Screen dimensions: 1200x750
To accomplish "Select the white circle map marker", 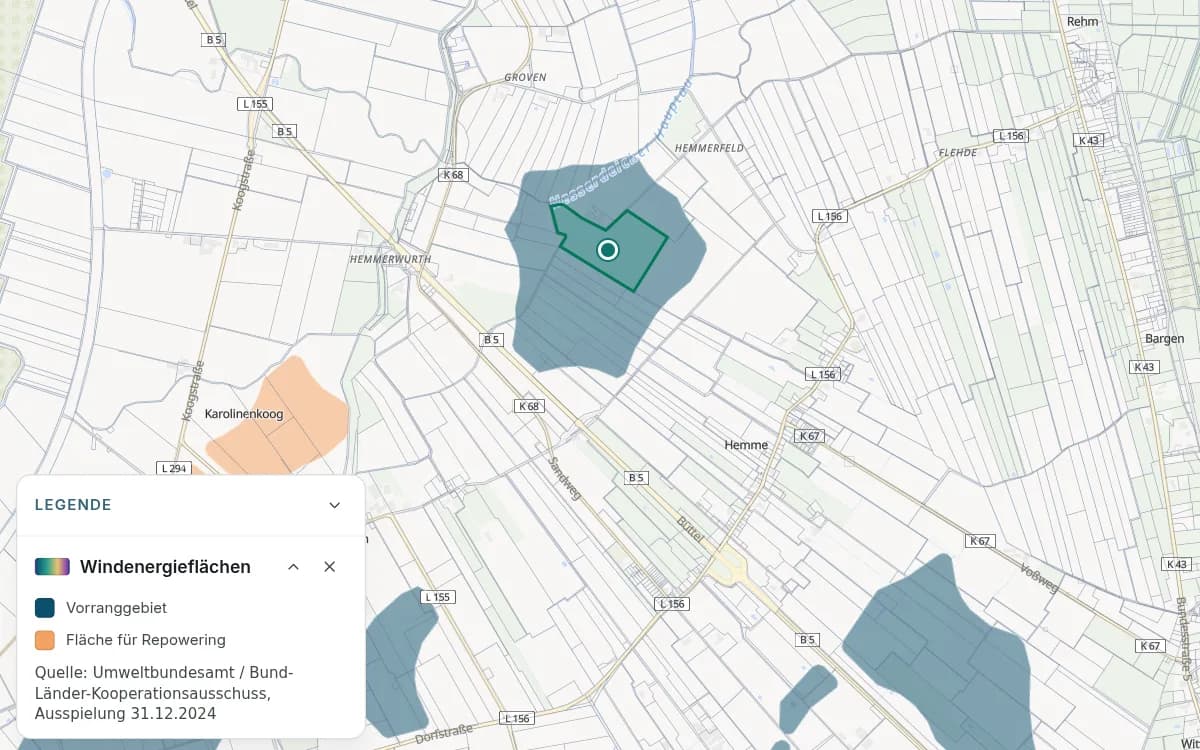I will pyautogui.click(x=608, y=250).
